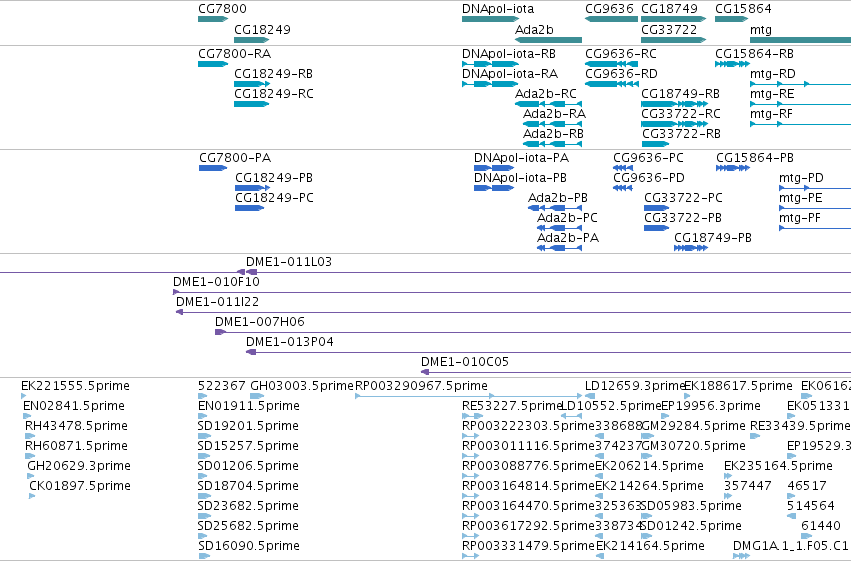Click EST GH20629.3prime
This screenshot has height=561, width=851.
[30, 477]
